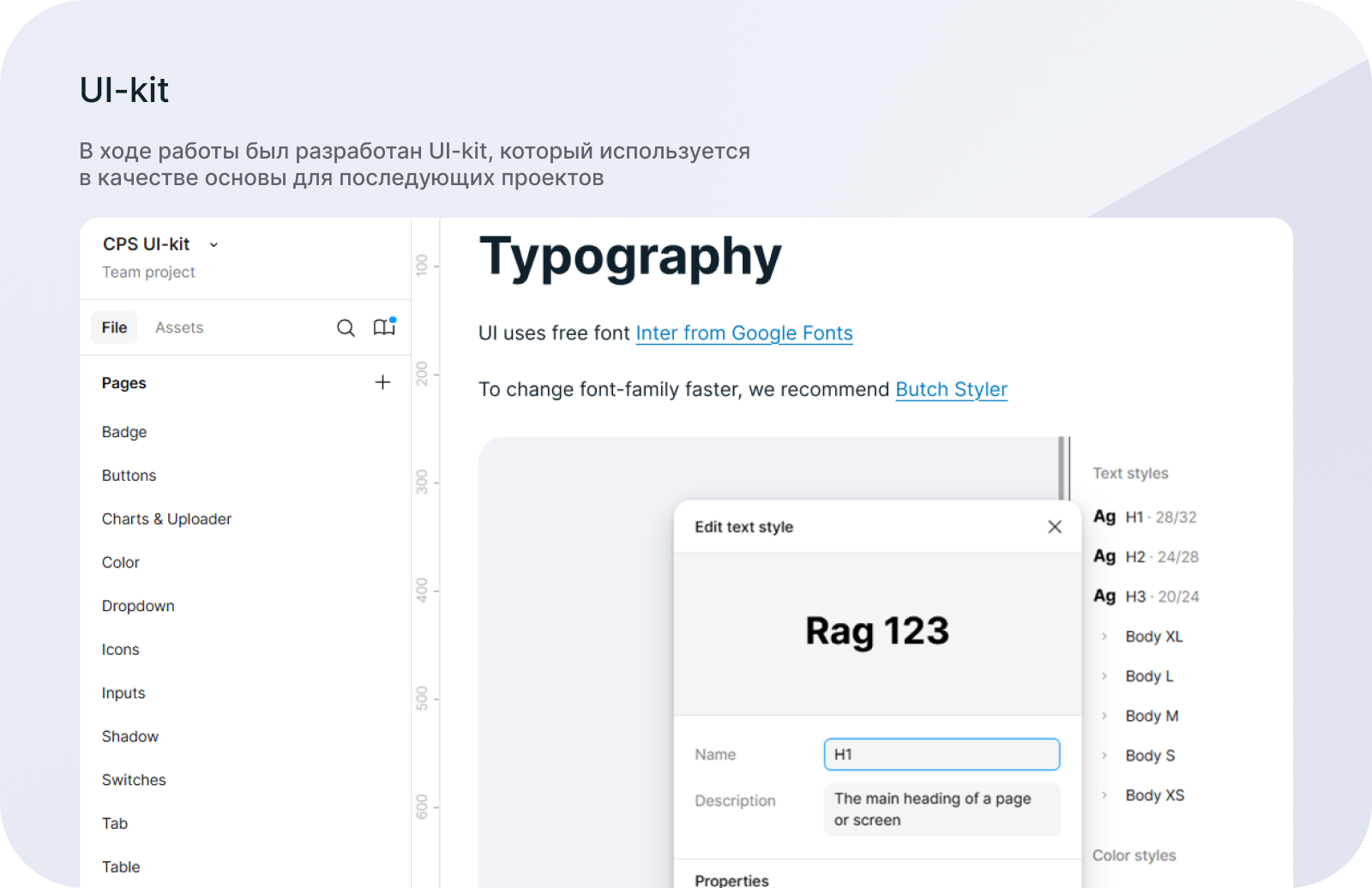Expand the Body XS text style group
The image size is (1372, 888).
pyautogui.click(x=1104, y=795)
